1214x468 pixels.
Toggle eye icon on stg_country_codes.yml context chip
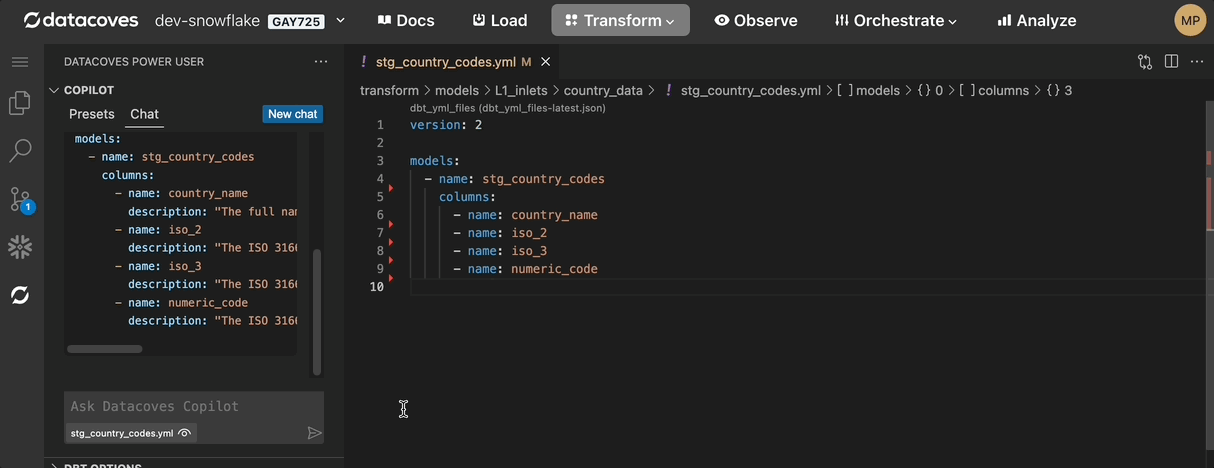[185, 434]
